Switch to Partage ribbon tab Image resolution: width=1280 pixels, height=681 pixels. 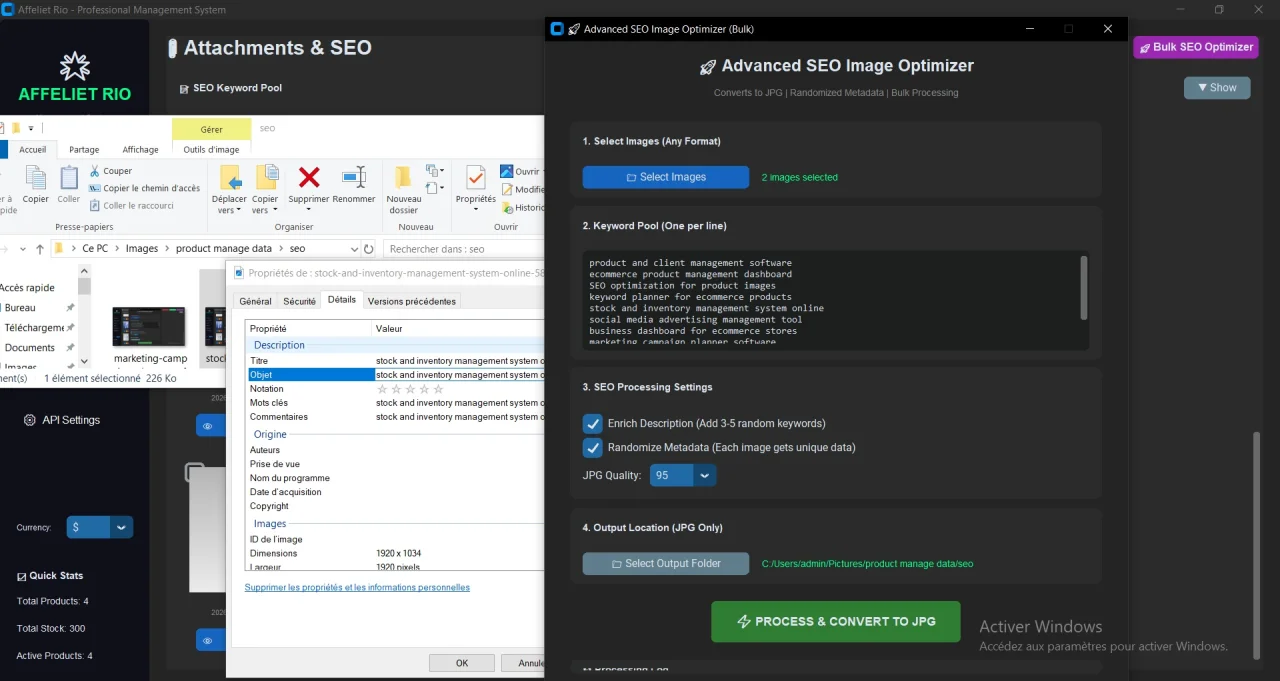tap(84, 149)
